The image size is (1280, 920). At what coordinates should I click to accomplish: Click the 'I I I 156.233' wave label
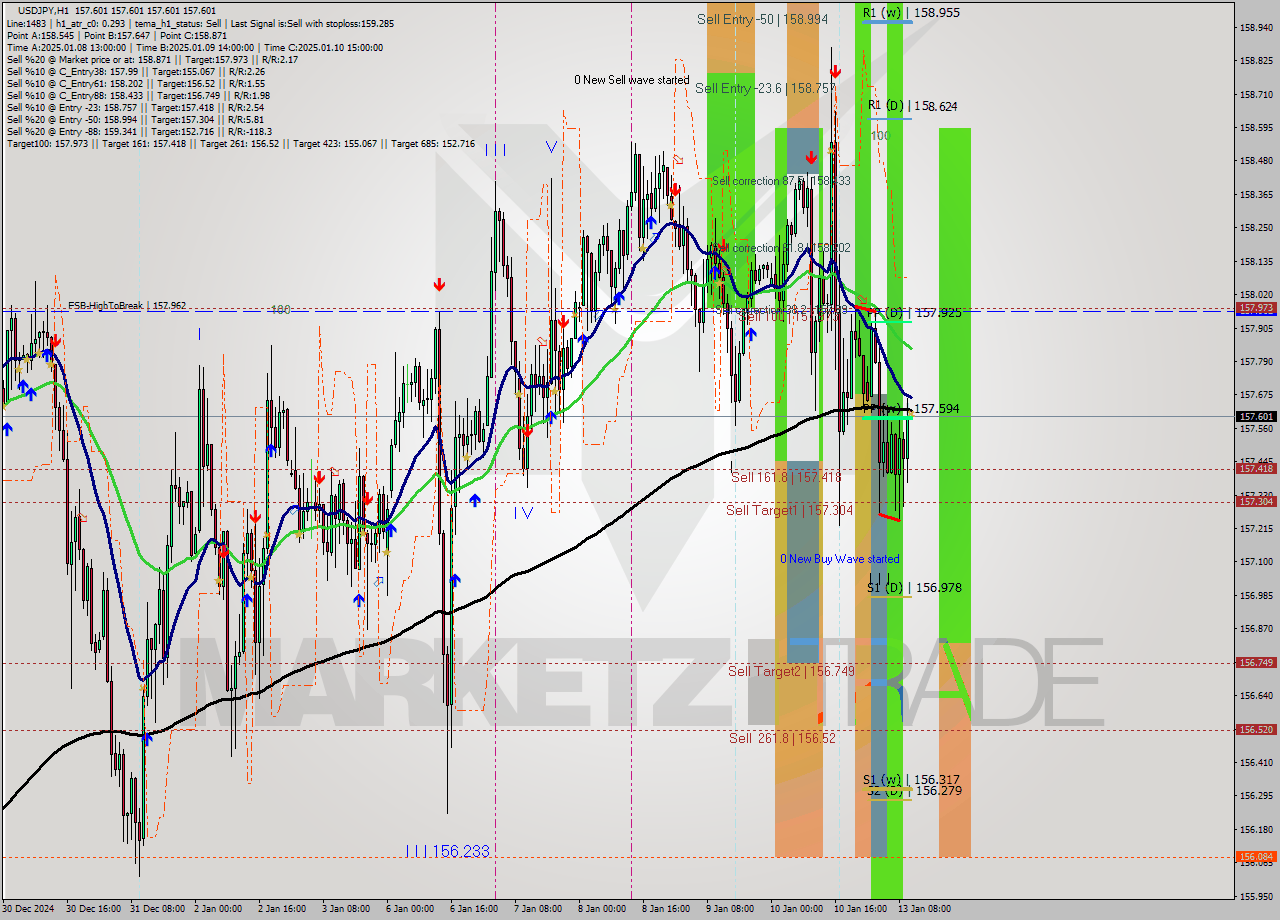click(448, 851)
